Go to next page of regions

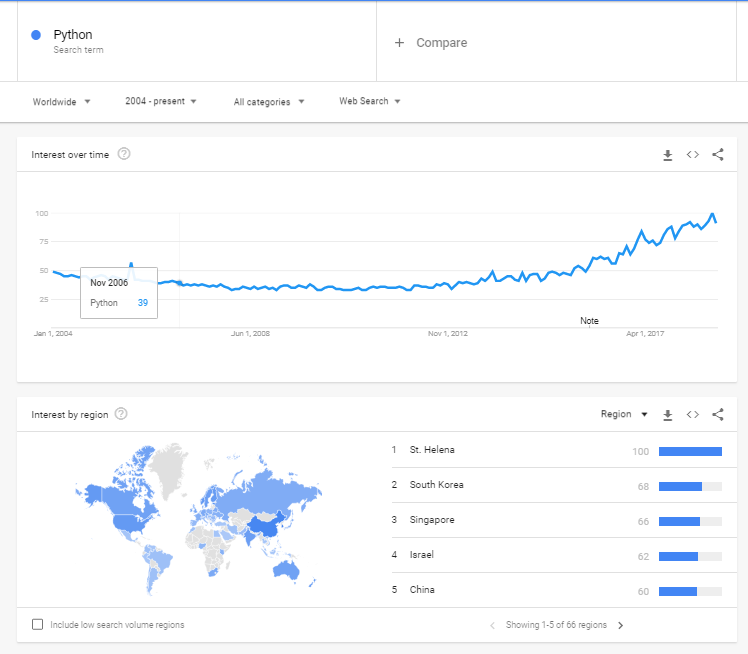[620, 625]
